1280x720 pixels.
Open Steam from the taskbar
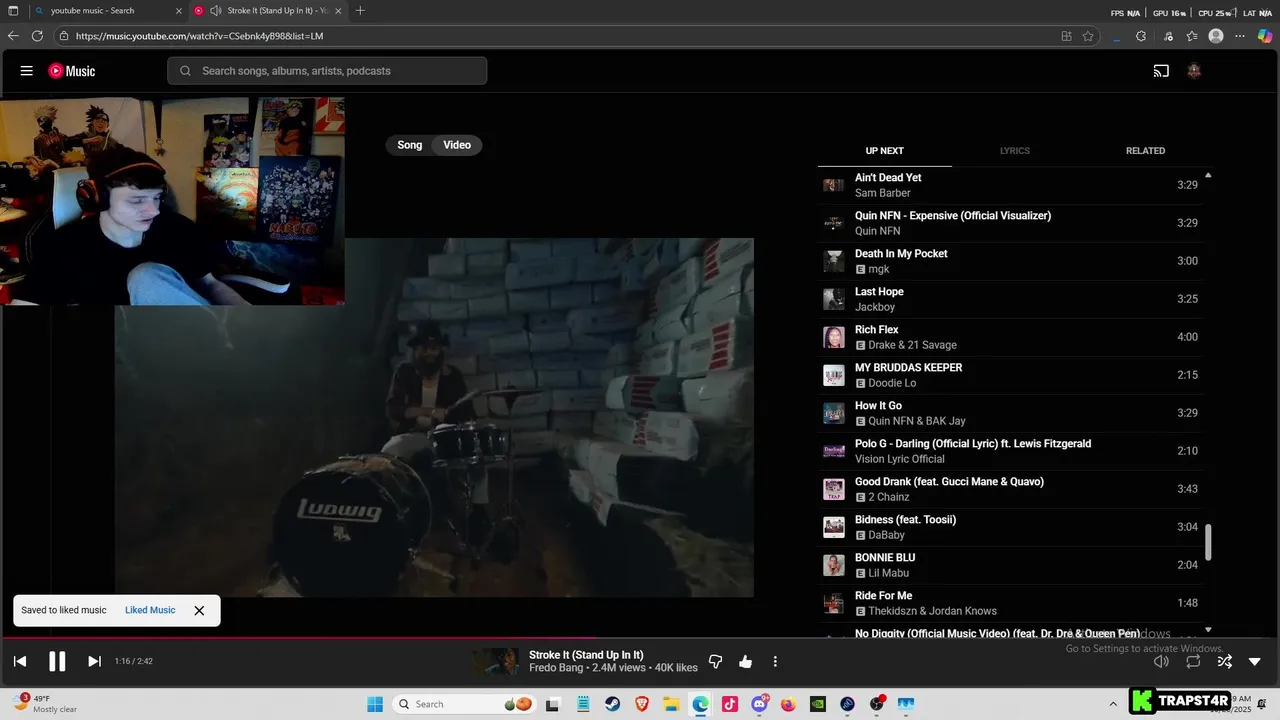click(612, 704)
